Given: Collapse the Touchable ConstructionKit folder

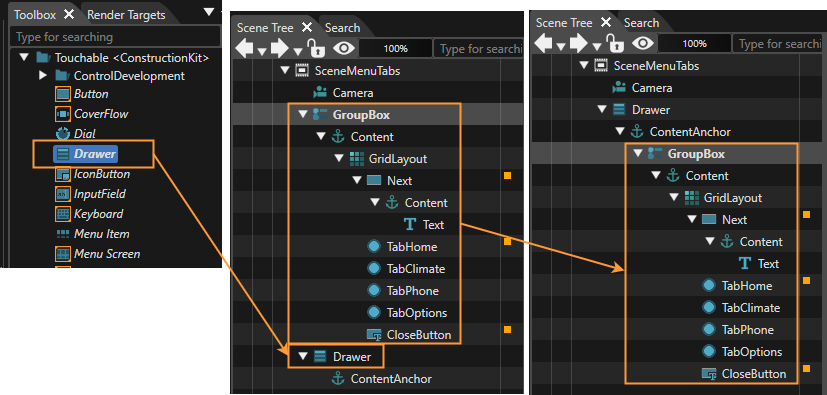Looking at the screenshot, I should pos(24,57).
